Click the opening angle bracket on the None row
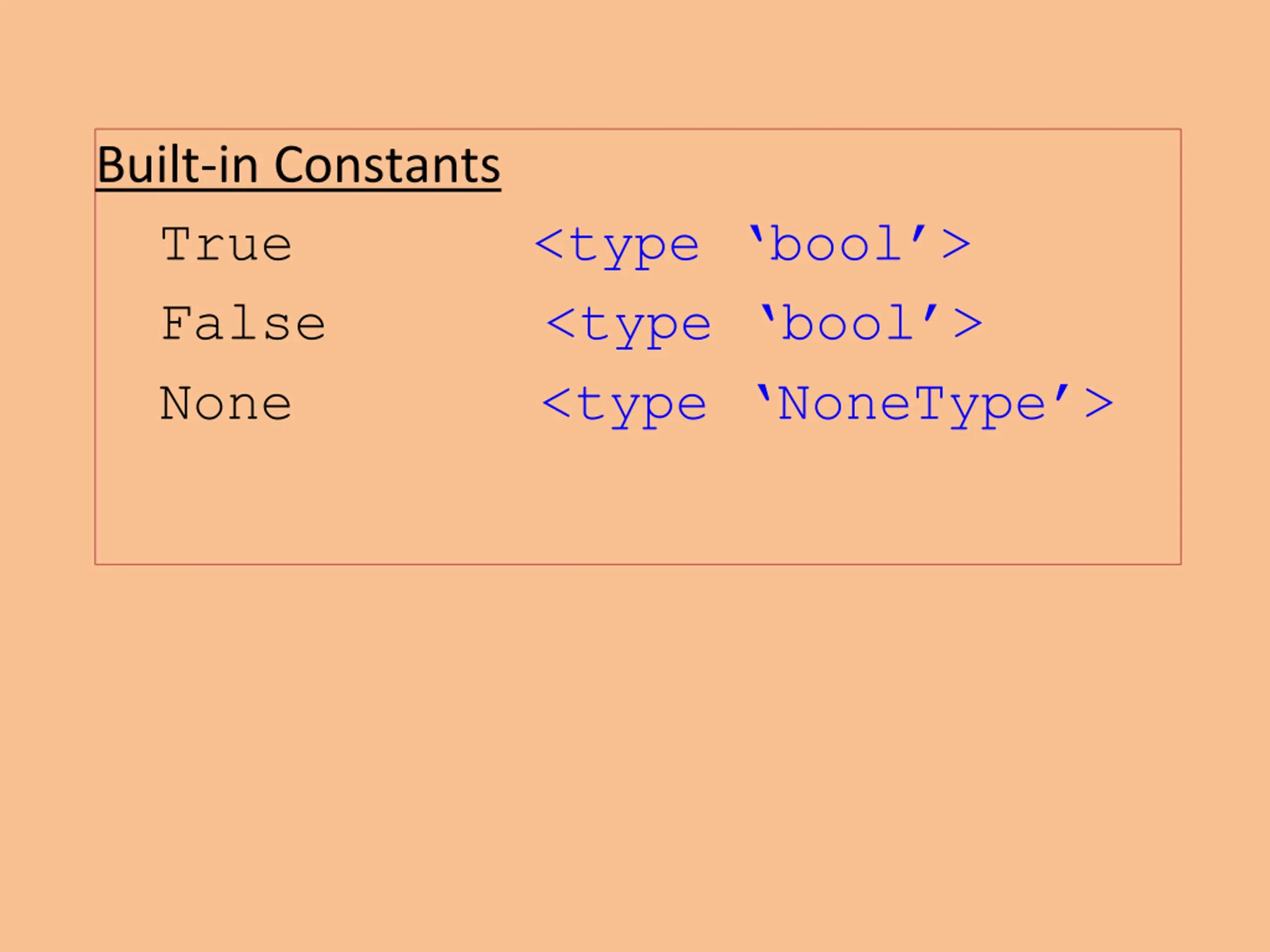The image size is (1270, 952). 556,404
